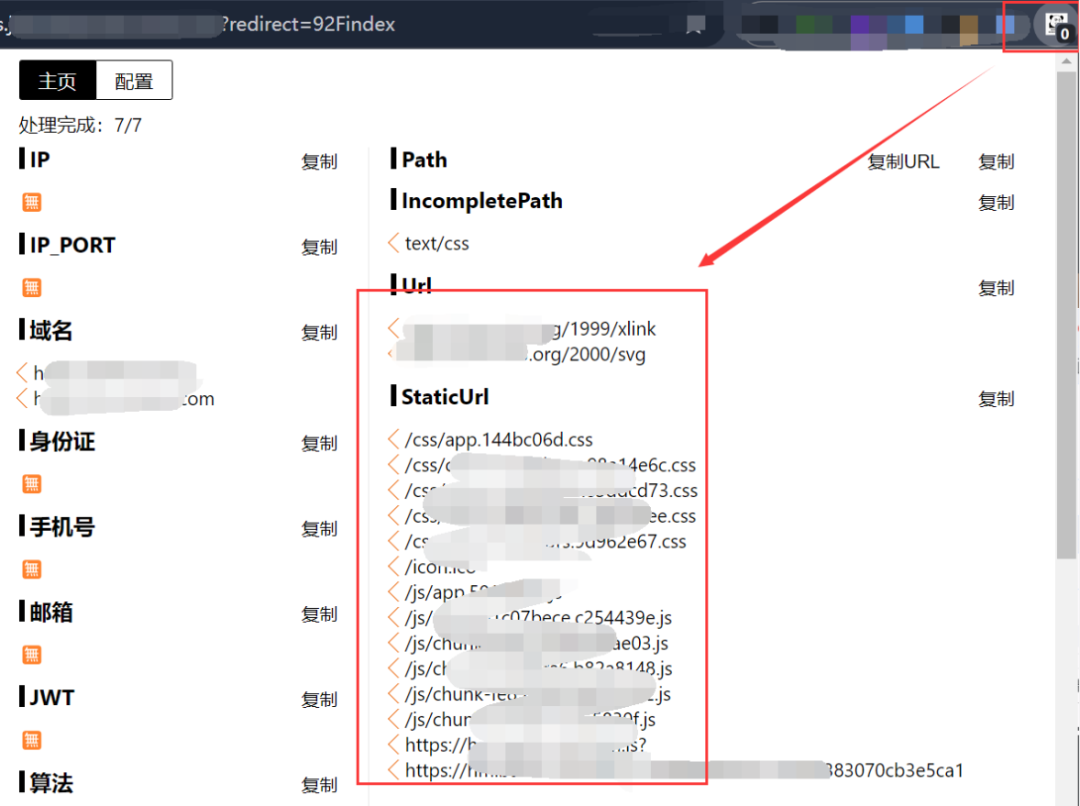The height and width of the screenshot is (806, 1080).
Task: Copy the Url section with 复制
Action: 997,288
